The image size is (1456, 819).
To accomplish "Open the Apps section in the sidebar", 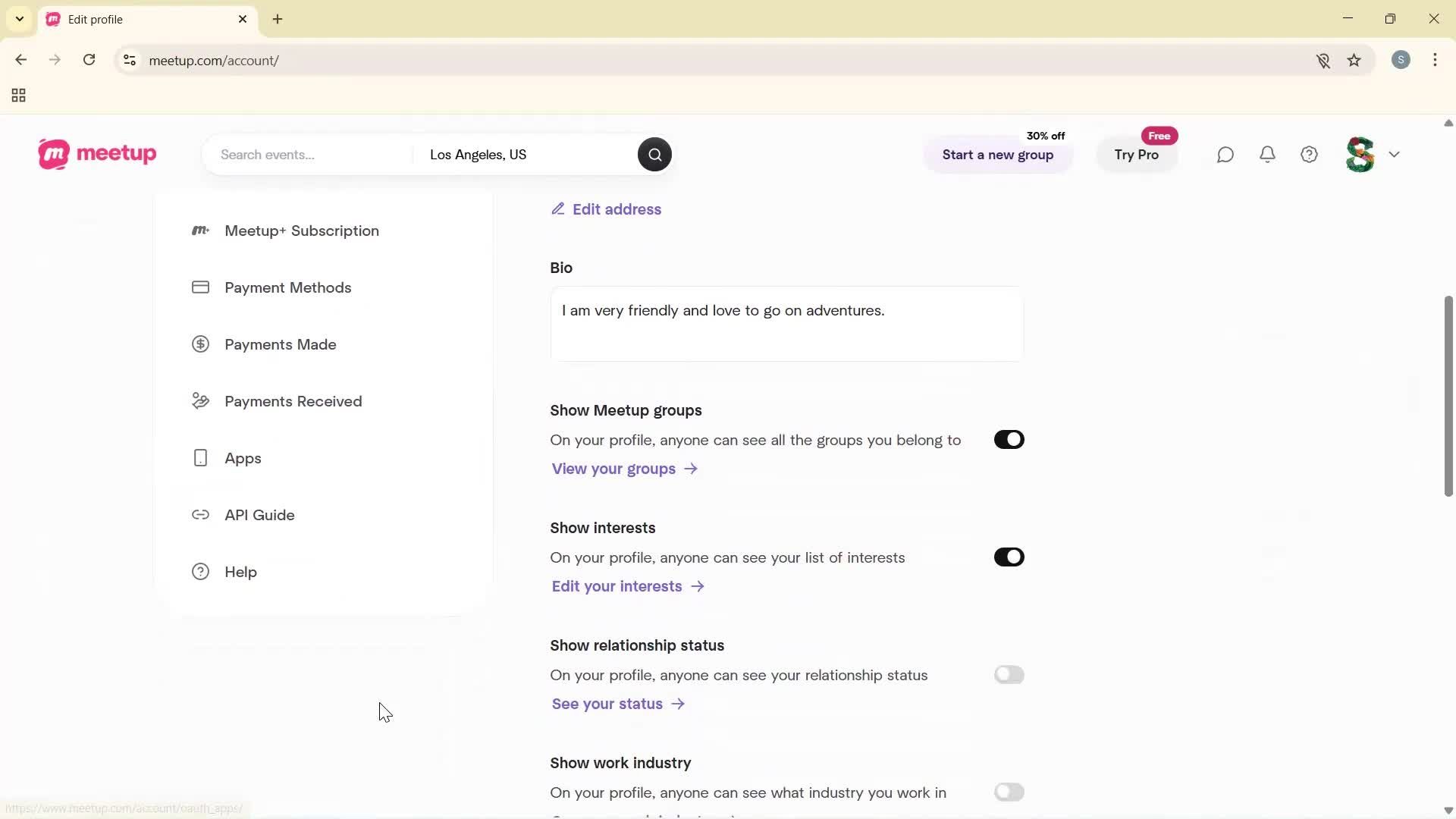I will [242, 457].
